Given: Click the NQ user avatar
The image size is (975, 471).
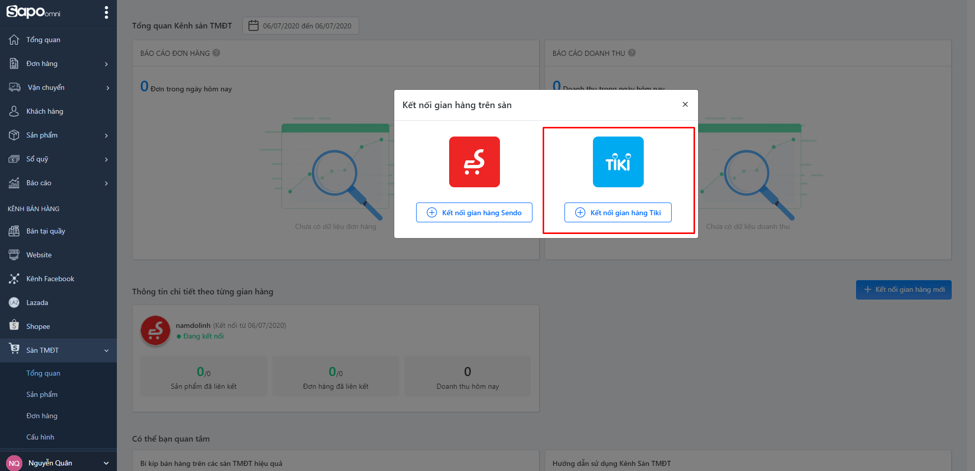Looking at the screenshot, I should tap(14, 463).
